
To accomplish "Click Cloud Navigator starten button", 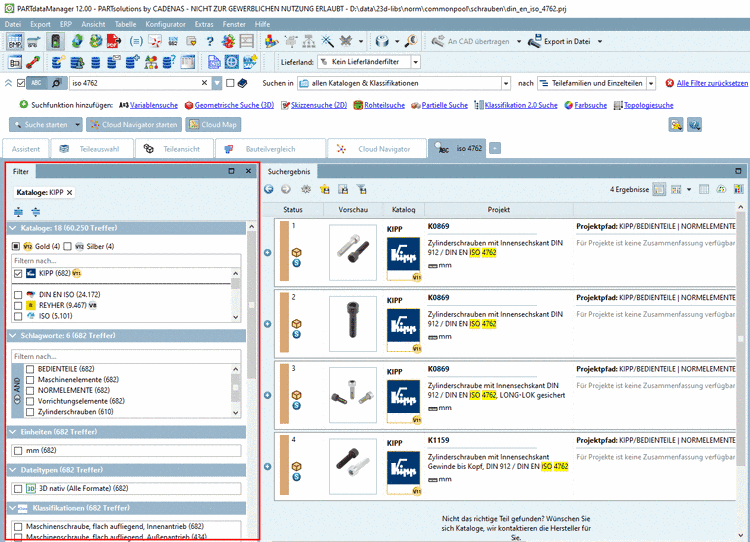I will point(134,125).
